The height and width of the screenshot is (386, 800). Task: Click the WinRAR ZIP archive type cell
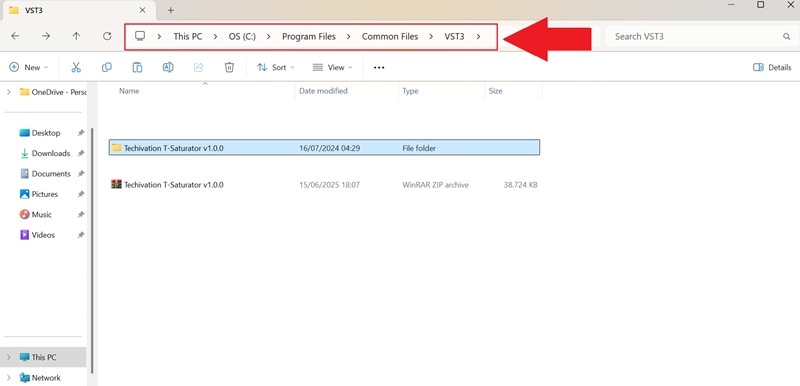[x=435, y=185]
